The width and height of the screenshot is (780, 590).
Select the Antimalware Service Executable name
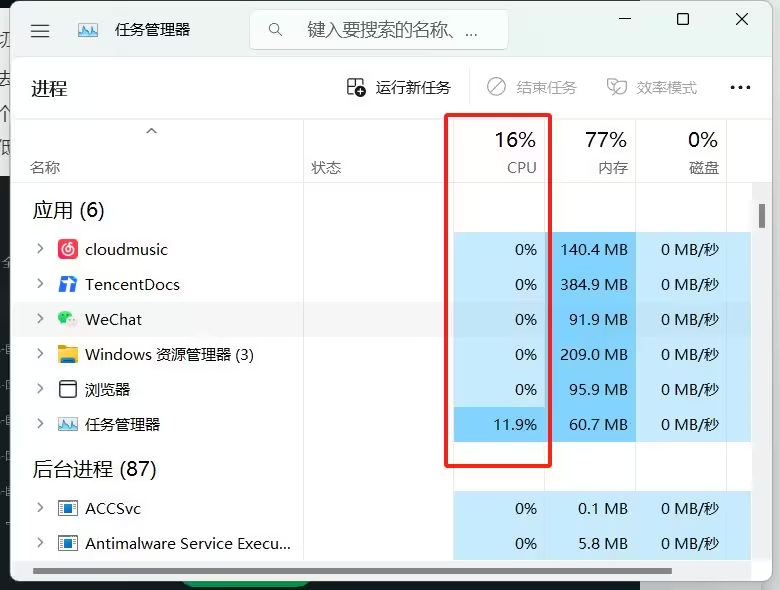click(188, 543)
